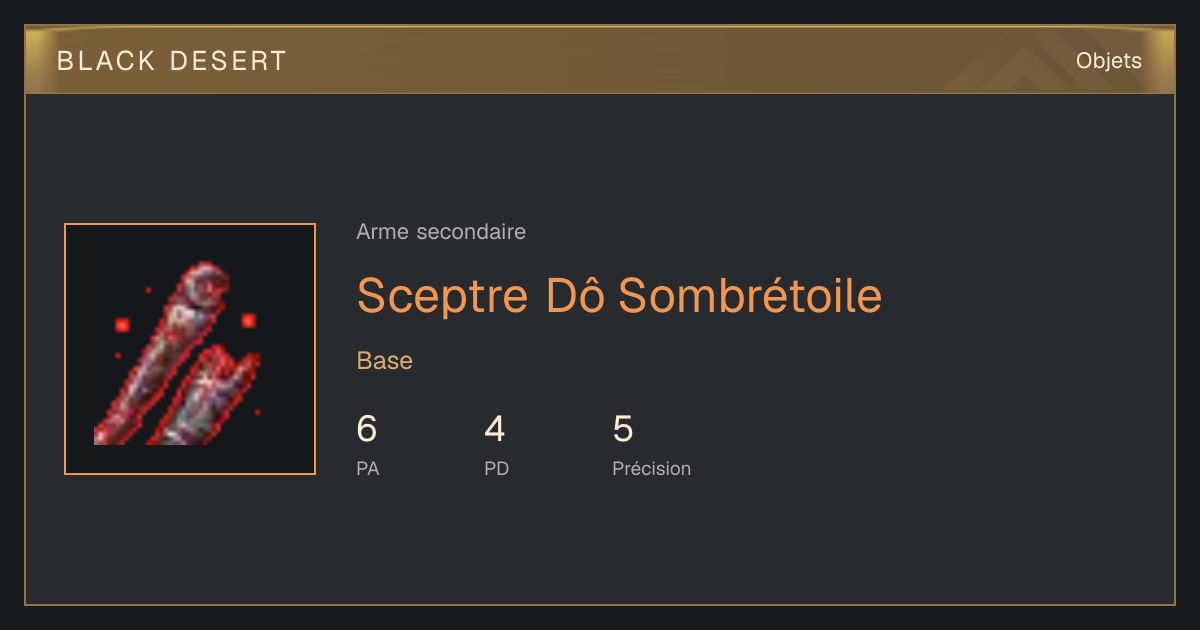The image size is (1200, 630).
Task: Click the gold header banner background
Action: tap(600, 60)
